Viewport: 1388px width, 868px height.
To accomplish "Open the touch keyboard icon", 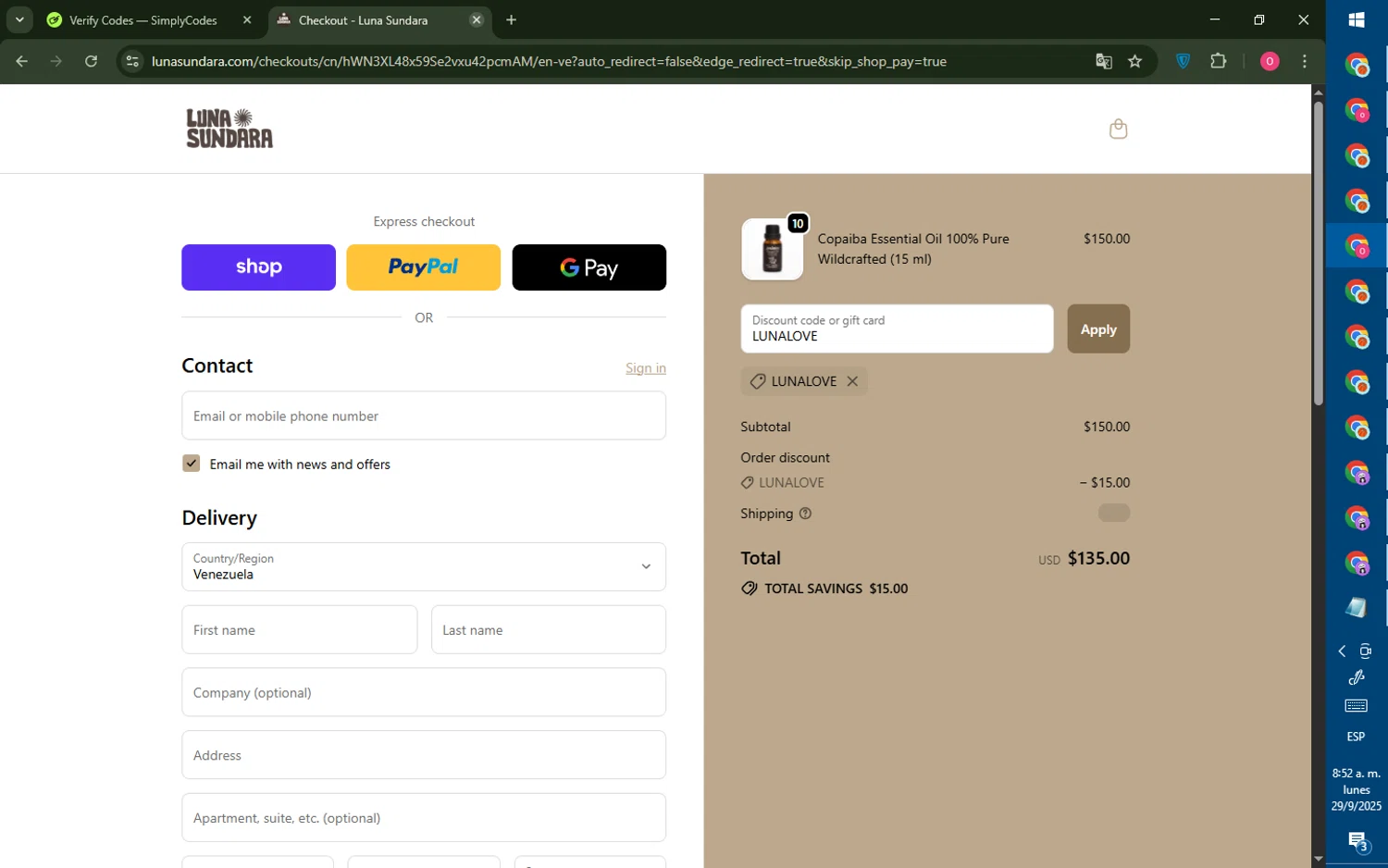I will tap(1357, 706).
